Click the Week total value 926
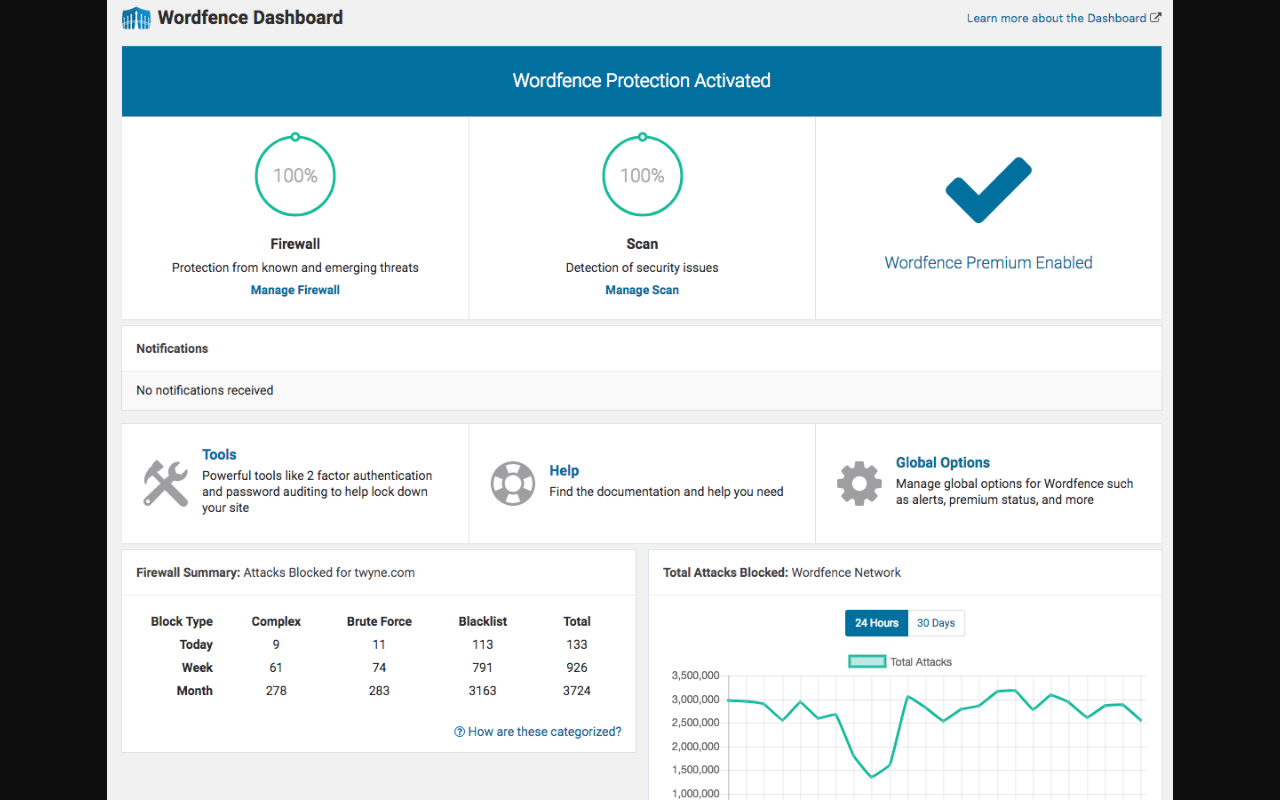The width and height of the screenshot is (1280, 800). point(576,668)
